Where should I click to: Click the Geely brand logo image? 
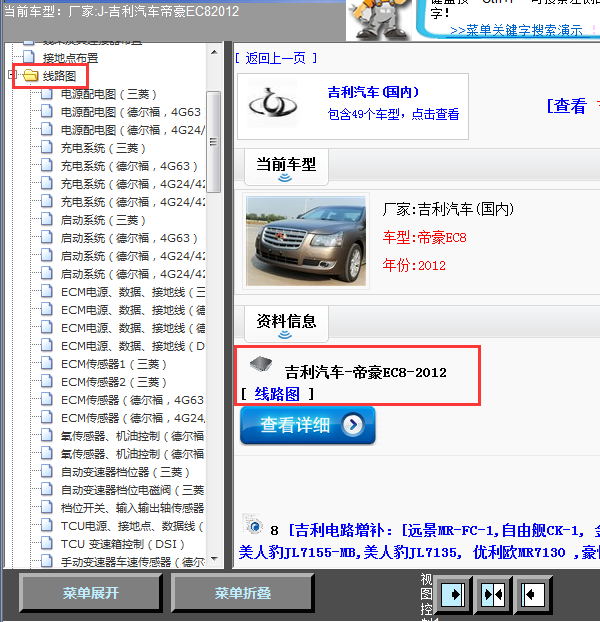pyautogui.click(x=272, y=105)
